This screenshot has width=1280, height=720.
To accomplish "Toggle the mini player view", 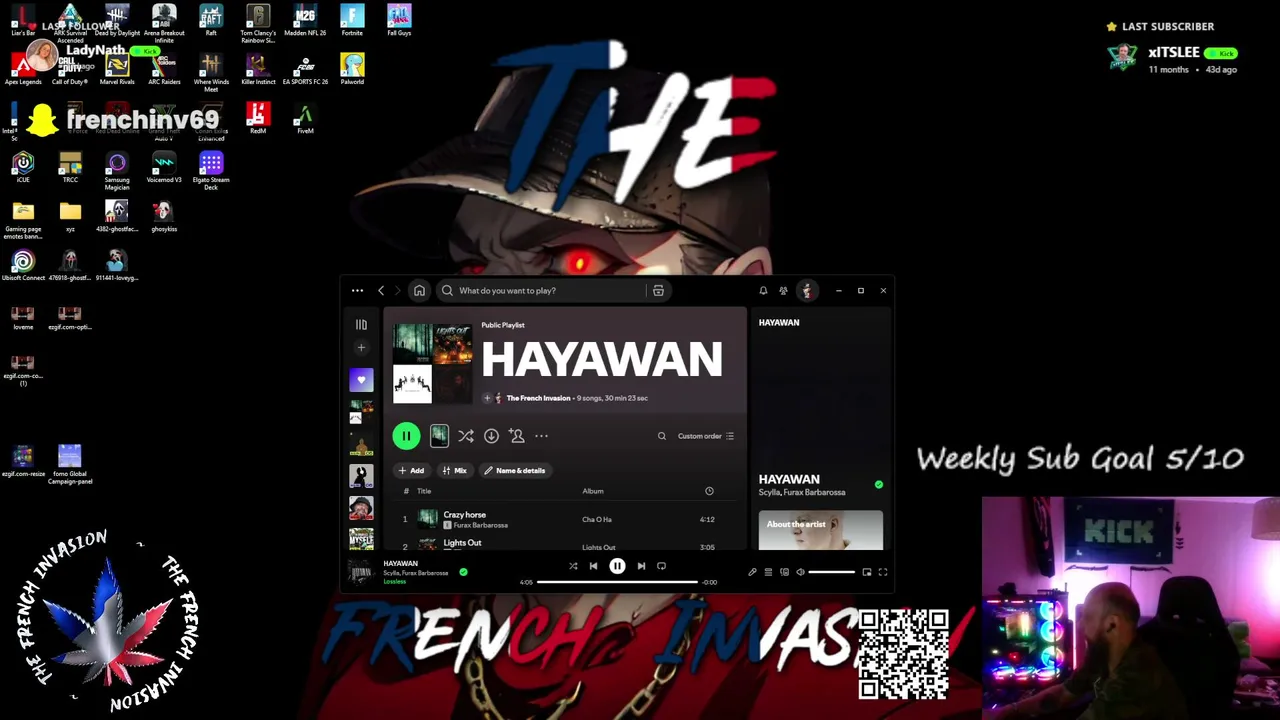I will coord(866,572).
